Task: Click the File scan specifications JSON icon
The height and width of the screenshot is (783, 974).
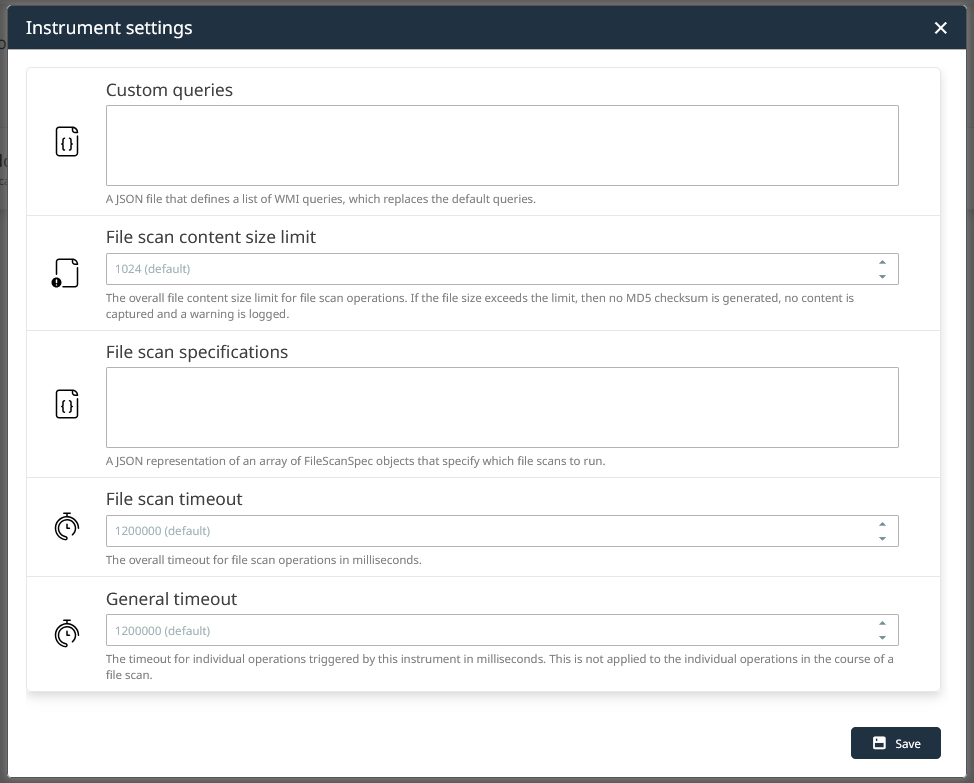Action: click(66, 405)
